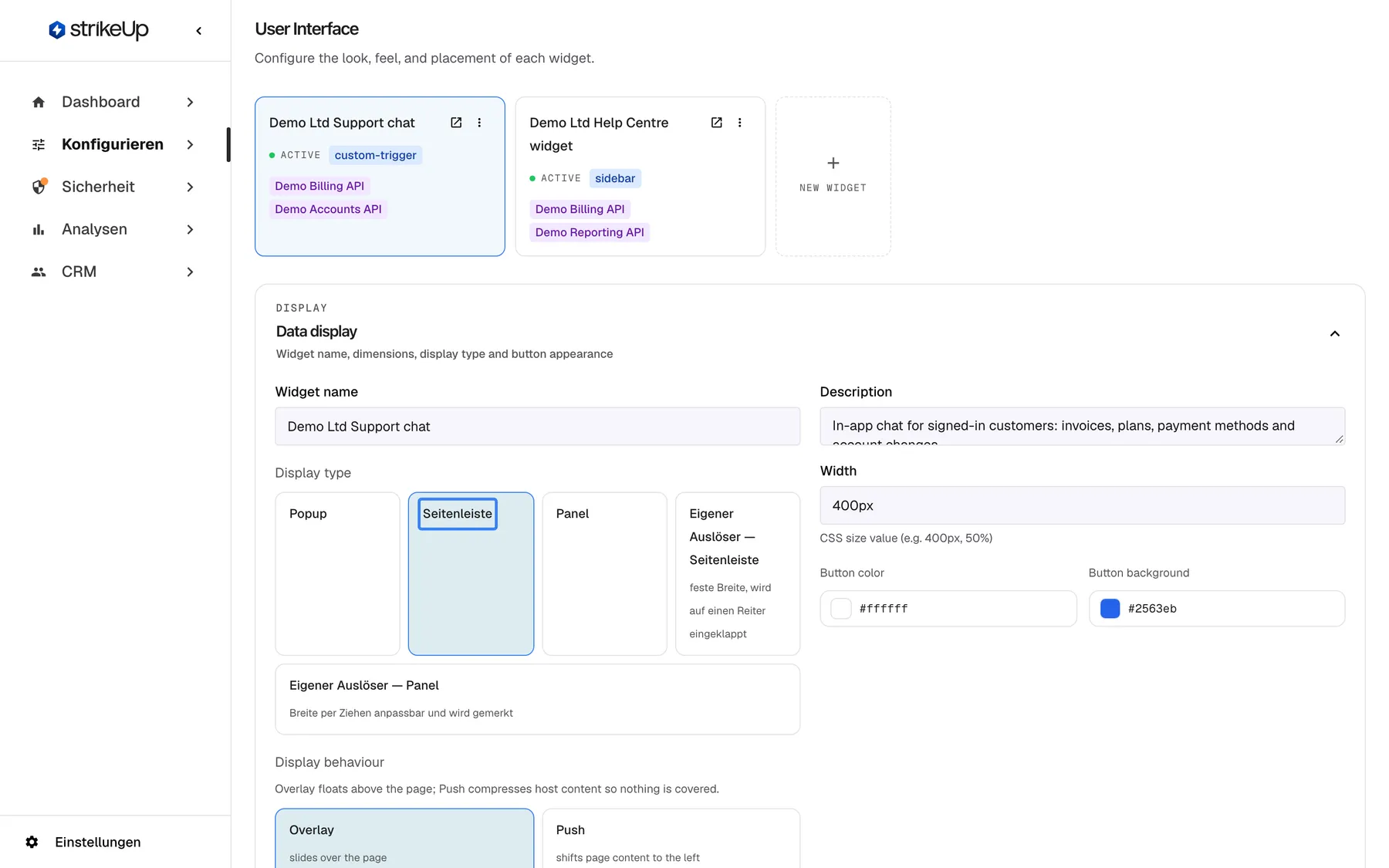Click the white Button color swatch
This screenshot has width=1389, height=868.
coord(841,609)
